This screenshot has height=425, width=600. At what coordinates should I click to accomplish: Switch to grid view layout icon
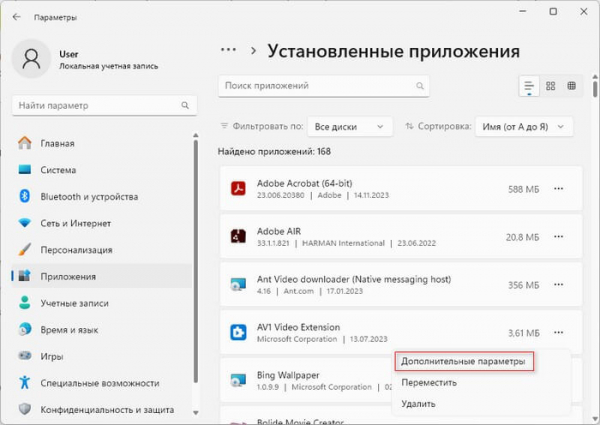(x=550, y=86)
